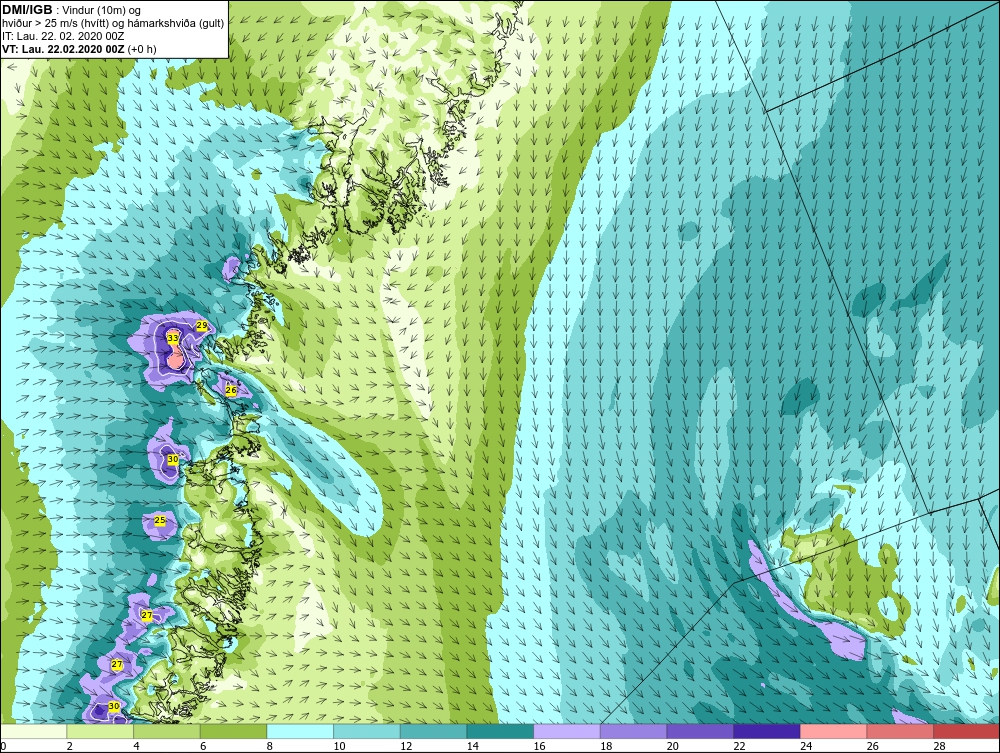The height and width of the screenshot is (753, 1000).
Task: Click the yellow gust label 26
Action: [231, 390]
